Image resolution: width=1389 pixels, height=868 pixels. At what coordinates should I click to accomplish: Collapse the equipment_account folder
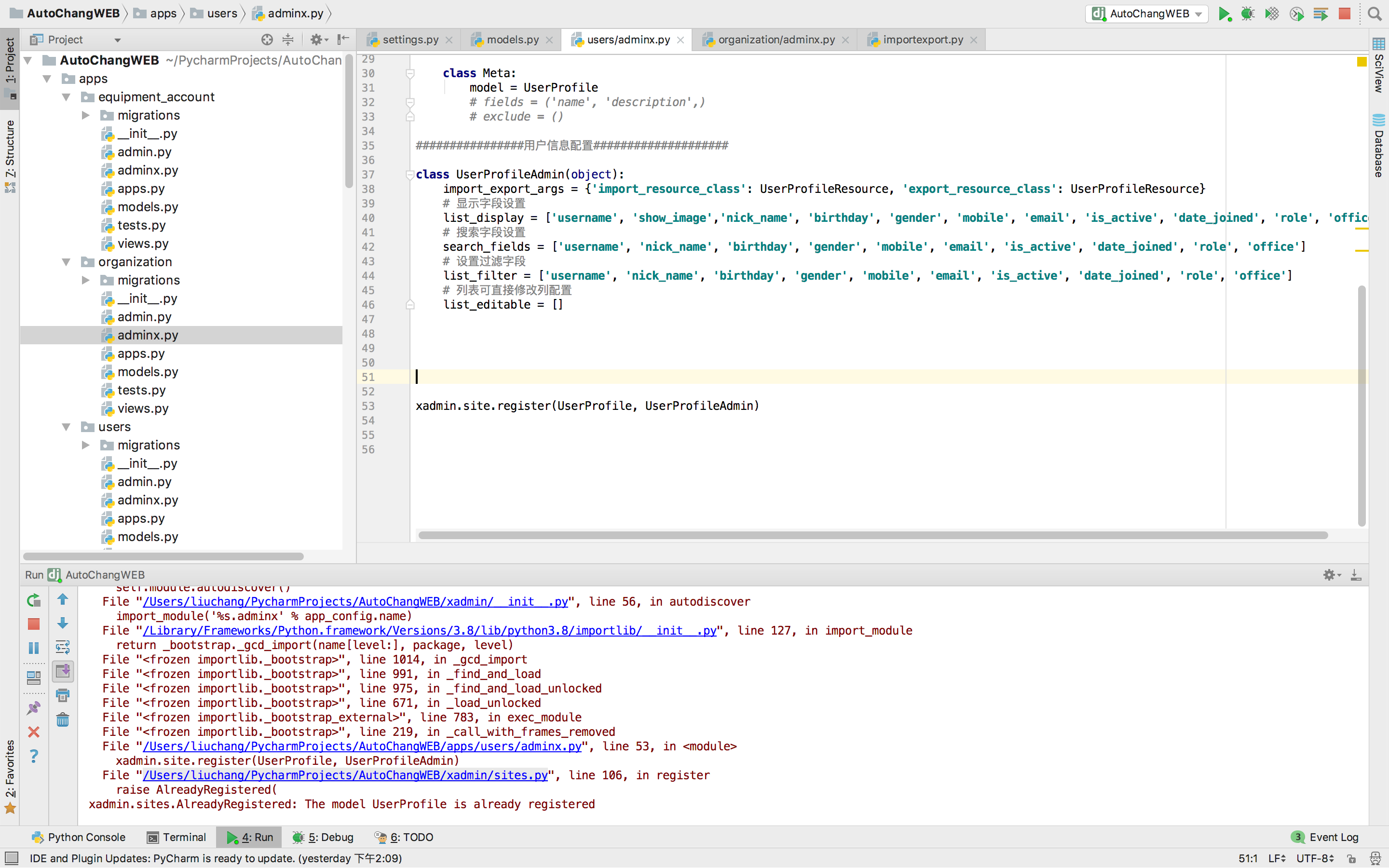click(66, 97)
